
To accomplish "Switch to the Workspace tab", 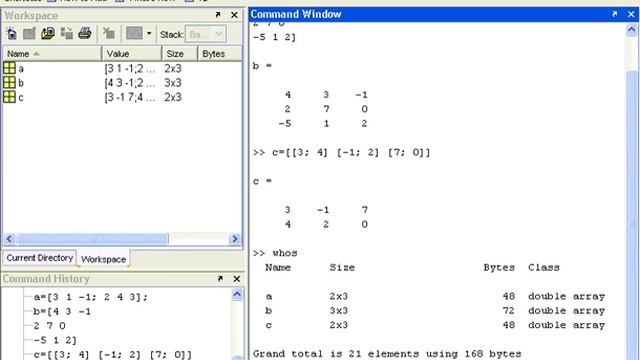I will click(104, 259).
